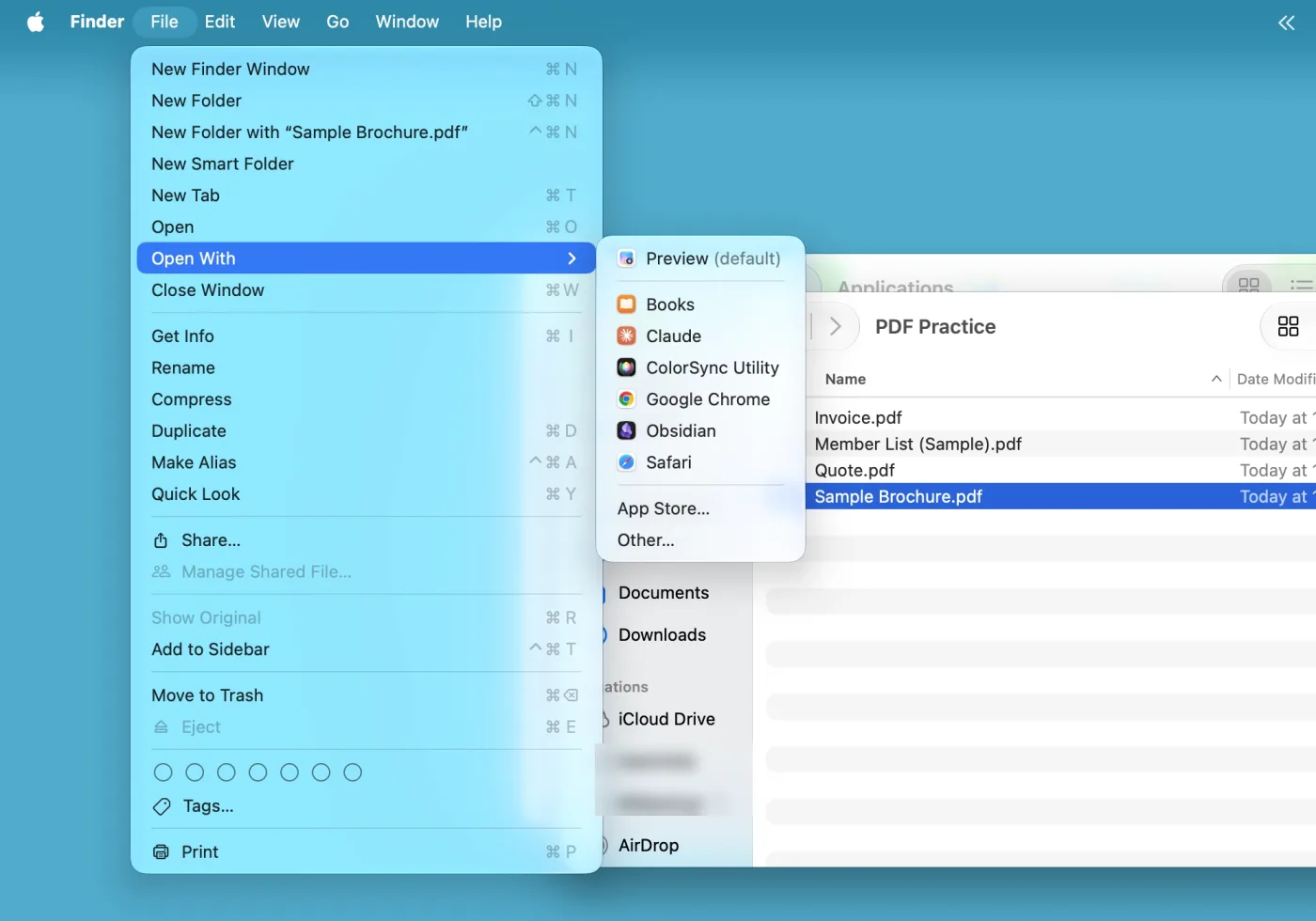This screenshot has width=1316, height=921.
Task: Choose Move to Trash
Action: (x=366, y=695)
